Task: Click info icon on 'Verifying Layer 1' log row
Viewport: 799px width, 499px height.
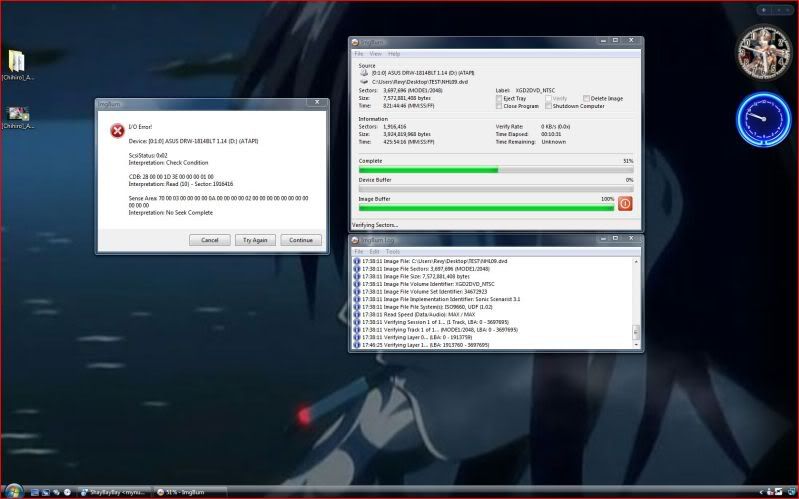Action: tap(357, 345)
